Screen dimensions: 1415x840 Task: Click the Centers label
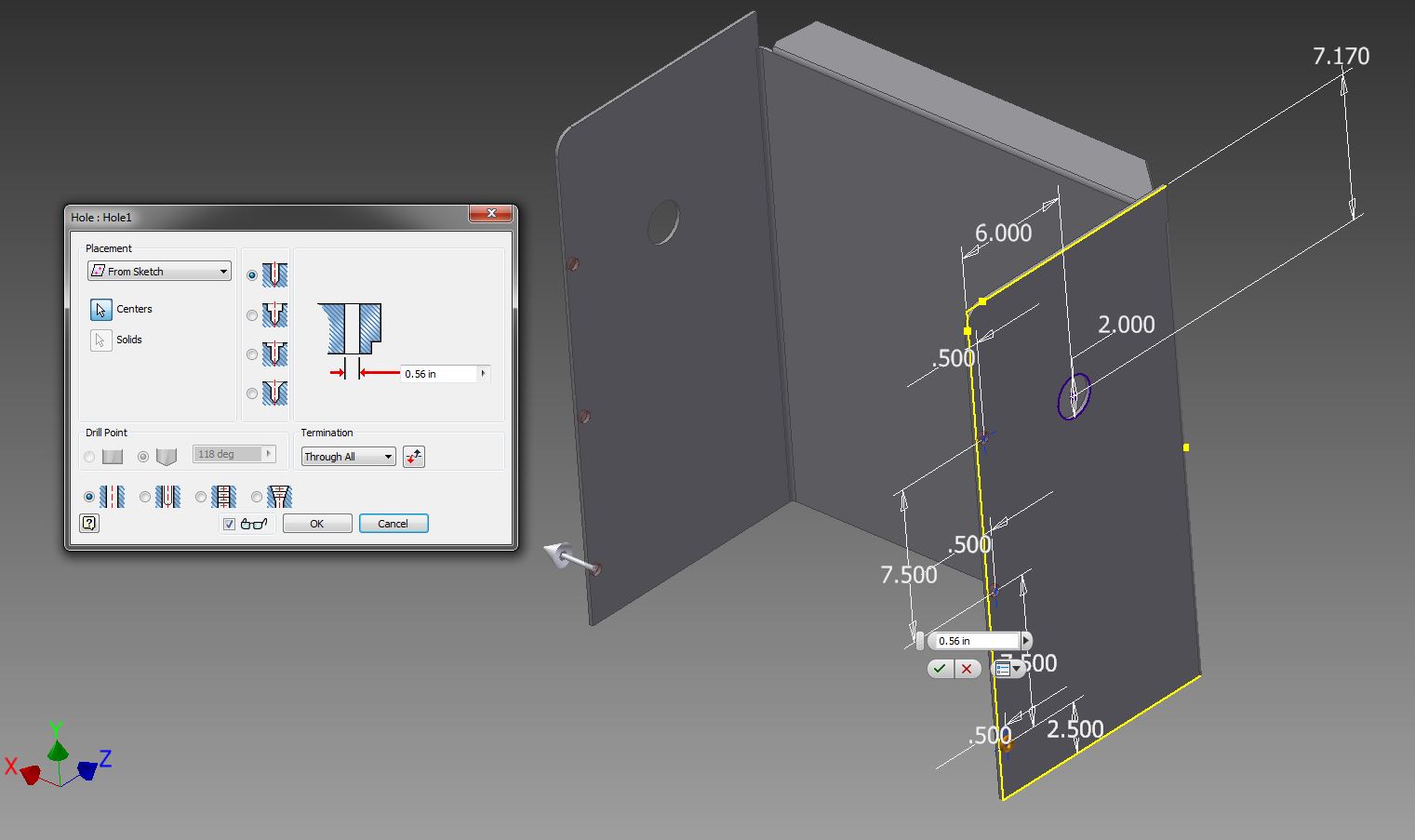click(x=134, y=309)
